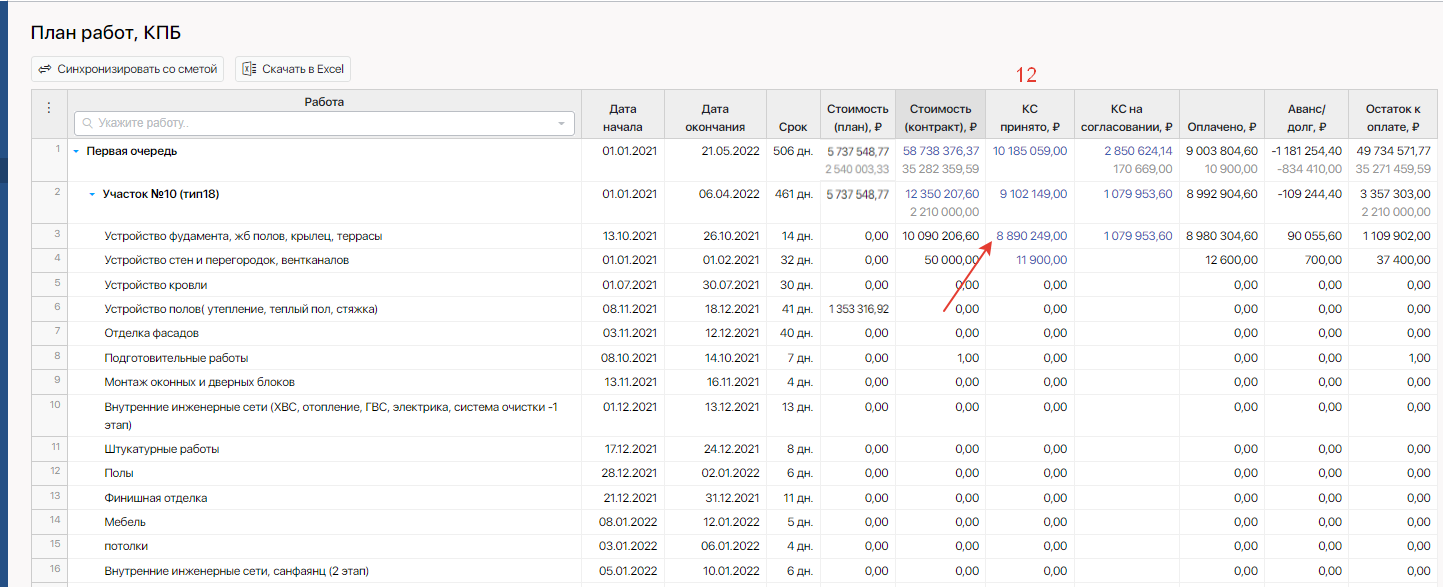Collapse the Участок №10 (тип18) section
Screen dimensions: 1443x587
[92, 195]
